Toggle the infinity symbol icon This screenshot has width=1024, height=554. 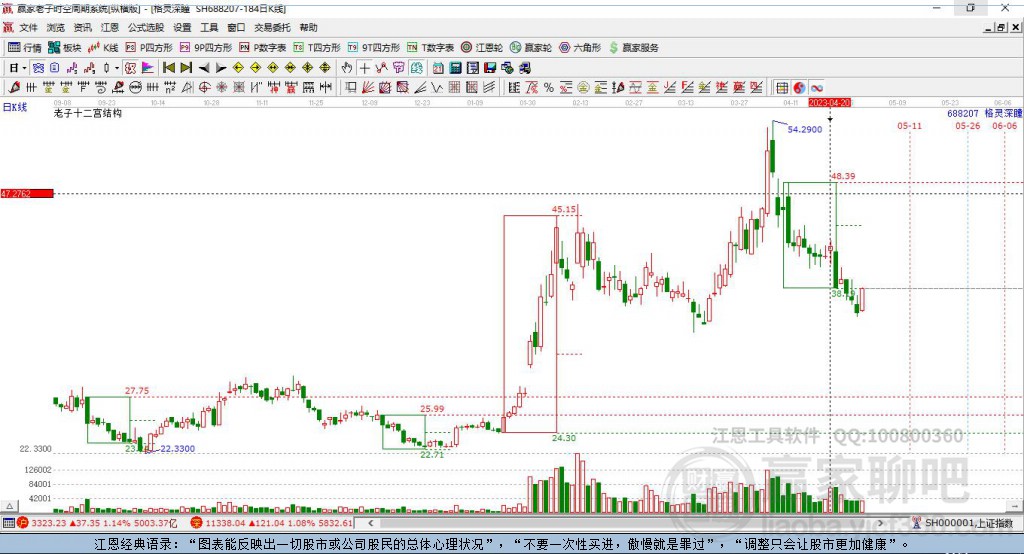[x=816, y=88]
